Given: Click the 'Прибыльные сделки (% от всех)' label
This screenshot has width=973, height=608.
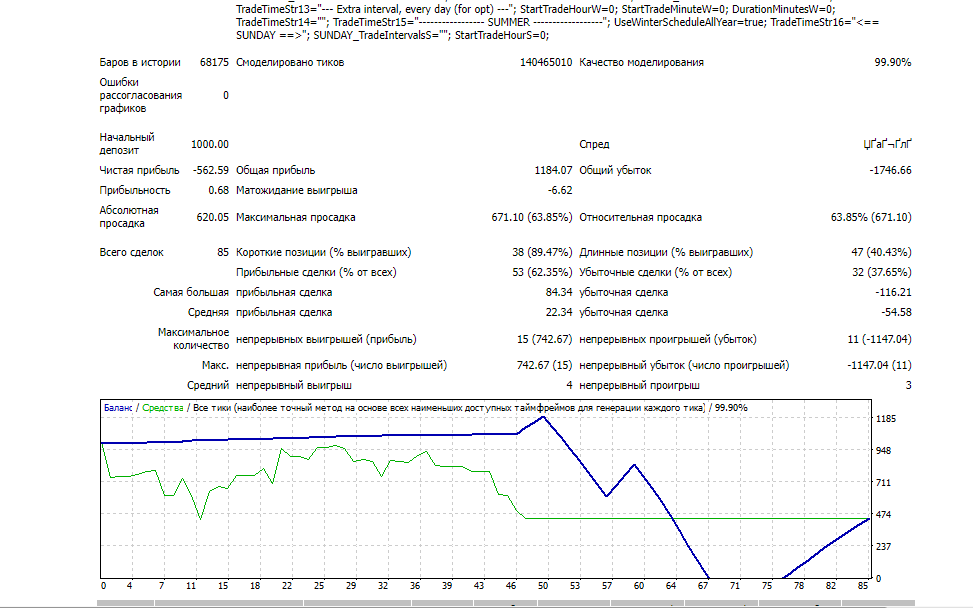Looking at the screenshot, I should [x=316, y=272].
